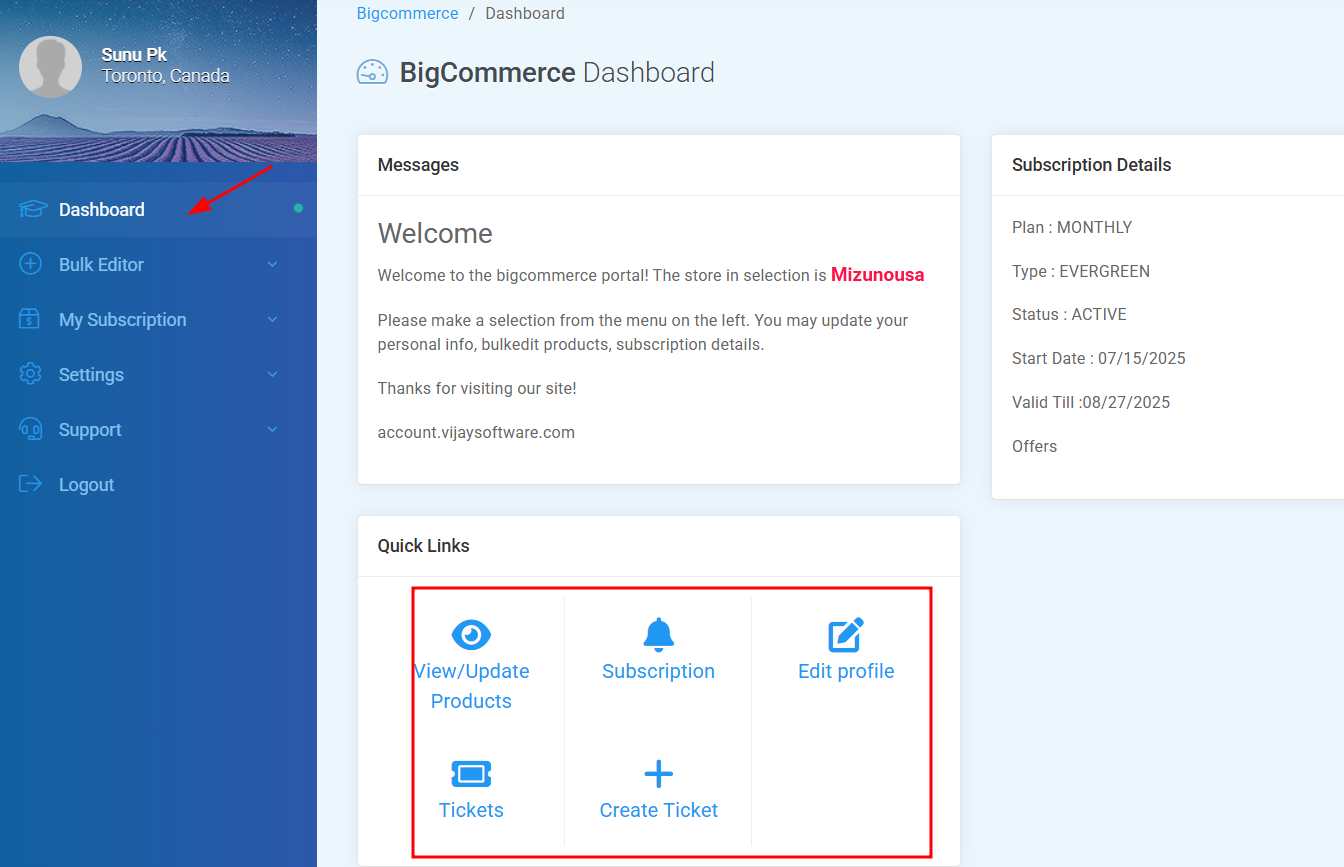The image size is (1344, 867).
Task: Click the Thanks for visiting our site text
Action: (x=477, y=388)
